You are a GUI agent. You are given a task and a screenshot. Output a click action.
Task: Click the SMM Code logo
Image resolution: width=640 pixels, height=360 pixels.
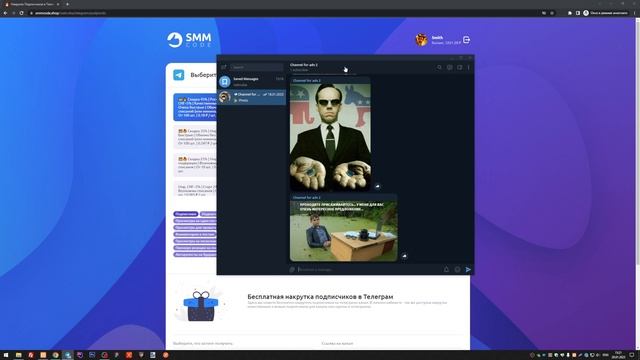tap(189, 40)
